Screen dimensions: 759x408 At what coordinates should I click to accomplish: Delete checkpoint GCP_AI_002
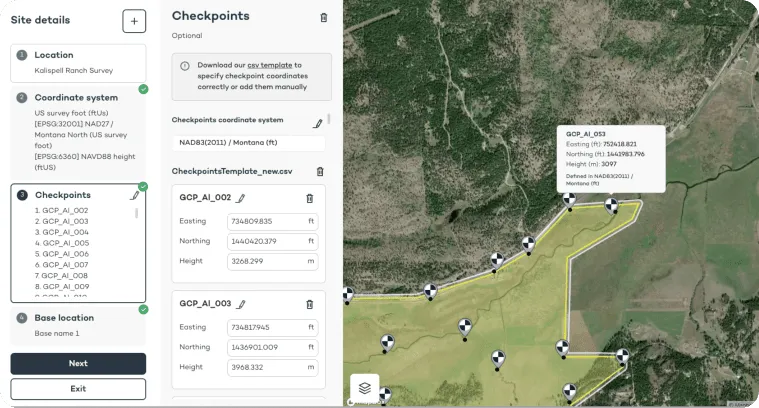point(309,199)
